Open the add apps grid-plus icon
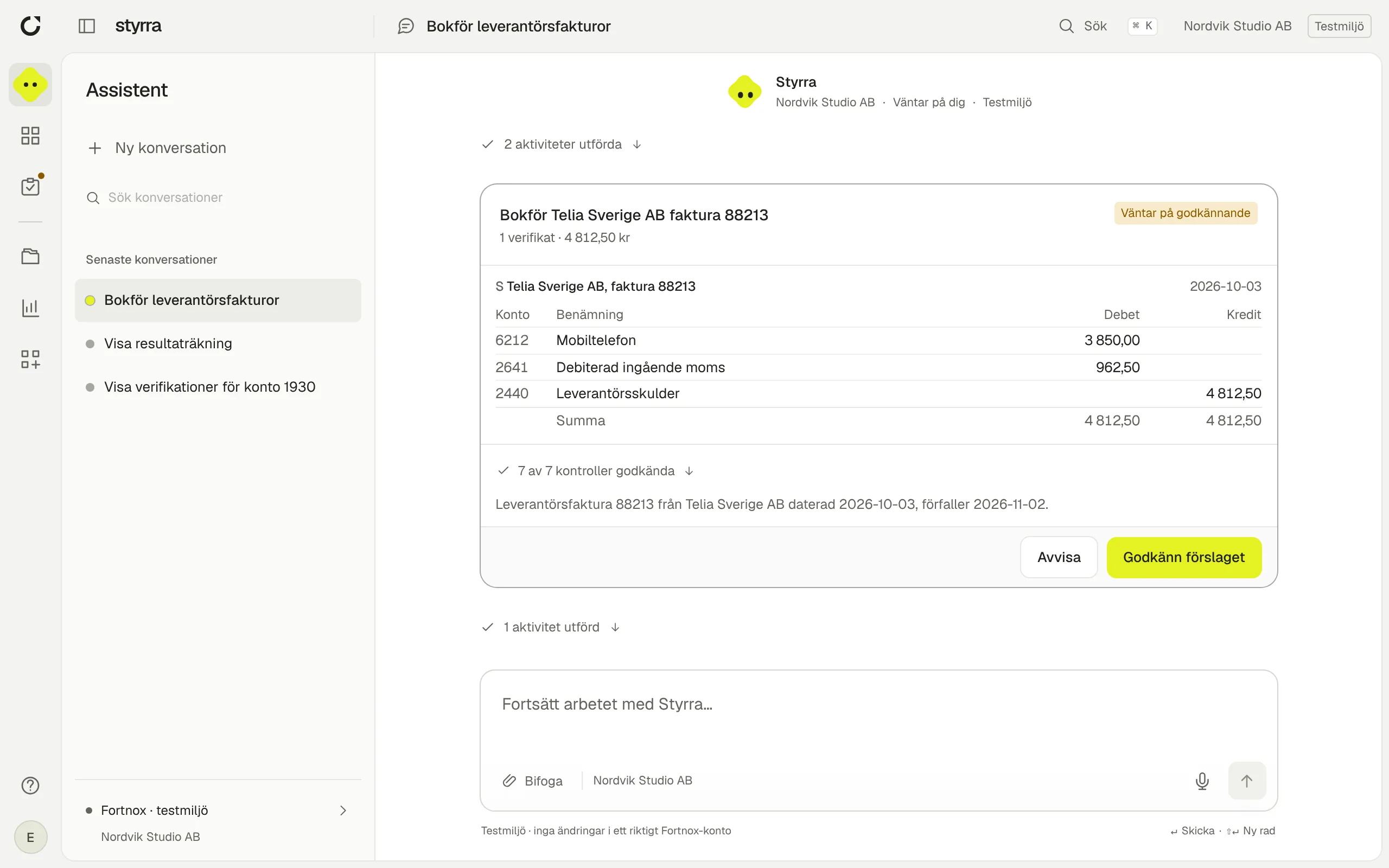 point(30,359)
